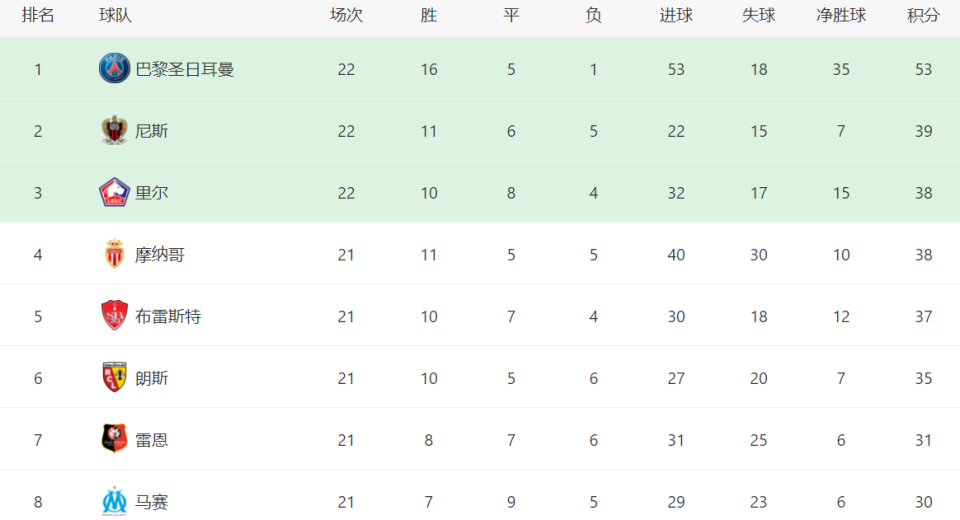Select the 马赛 team name
960x520 pixels.
tap(151, 502)
